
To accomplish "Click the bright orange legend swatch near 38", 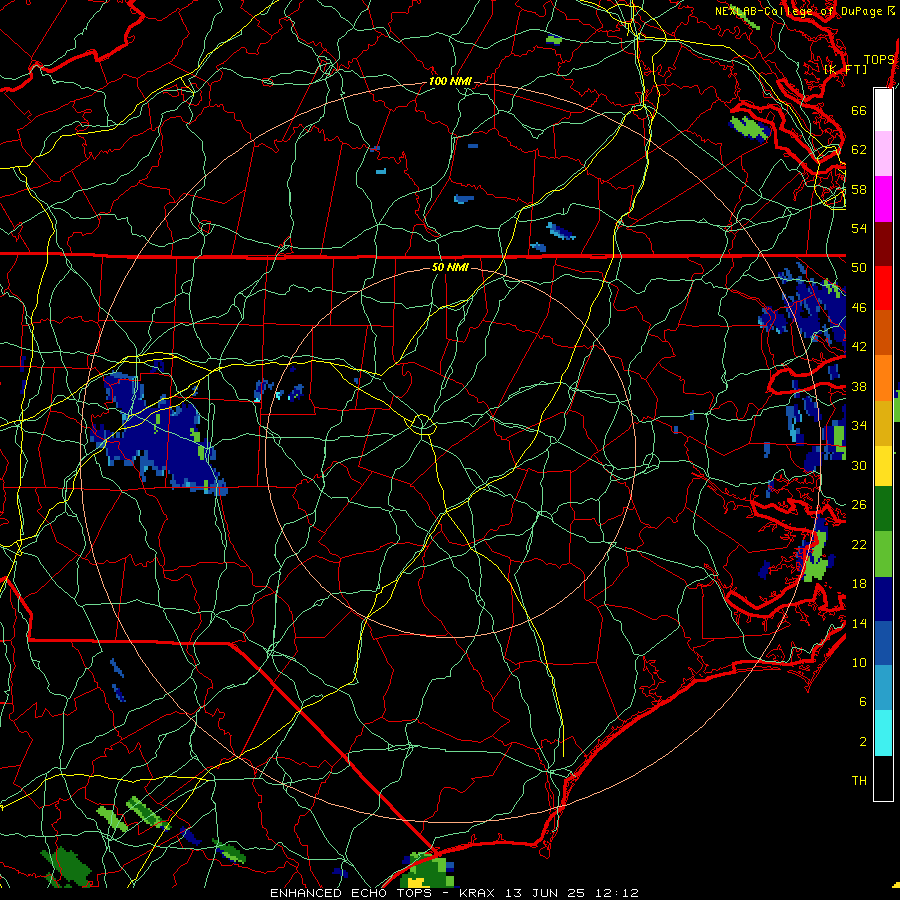I will click(x=883, y=378).
